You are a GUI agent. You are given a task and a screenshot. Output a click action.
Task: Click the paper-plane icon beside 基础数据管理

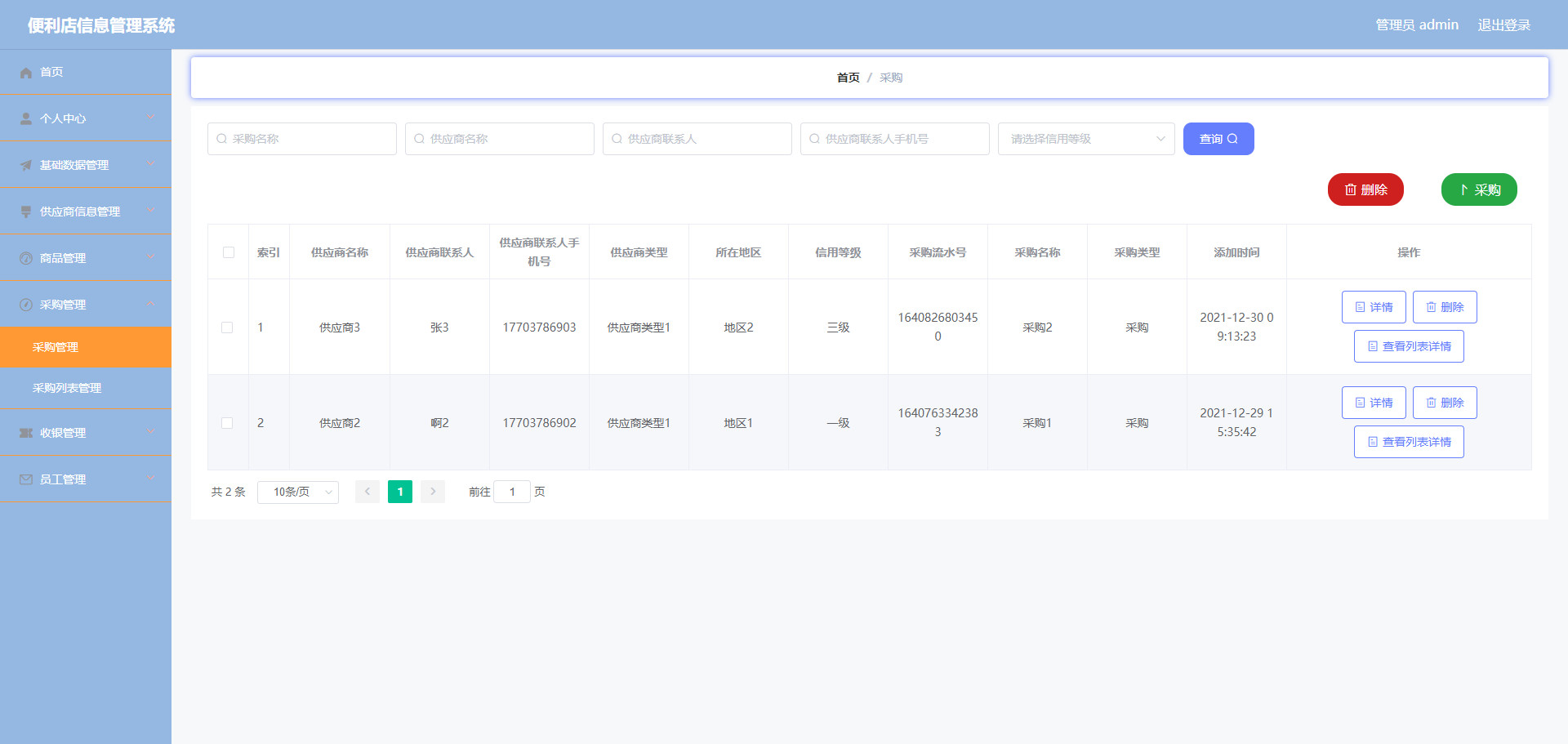[x=26, y=166]
